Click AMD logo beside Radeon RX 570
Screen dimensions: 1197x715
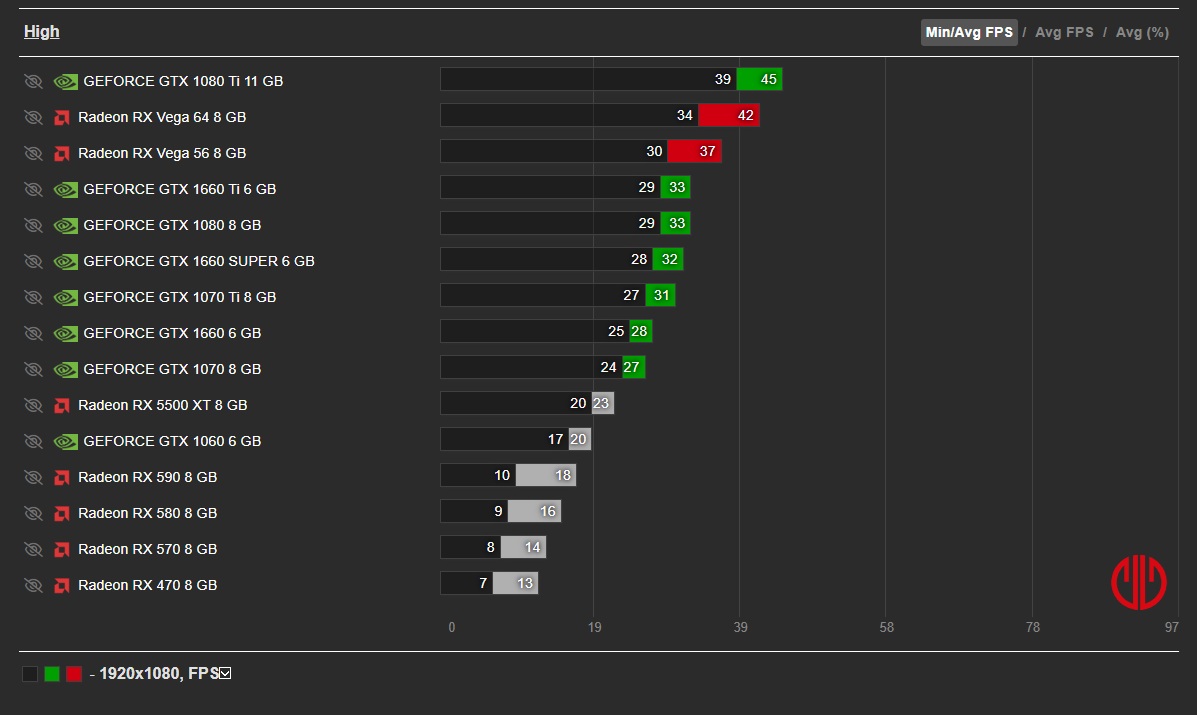point(62,549)
